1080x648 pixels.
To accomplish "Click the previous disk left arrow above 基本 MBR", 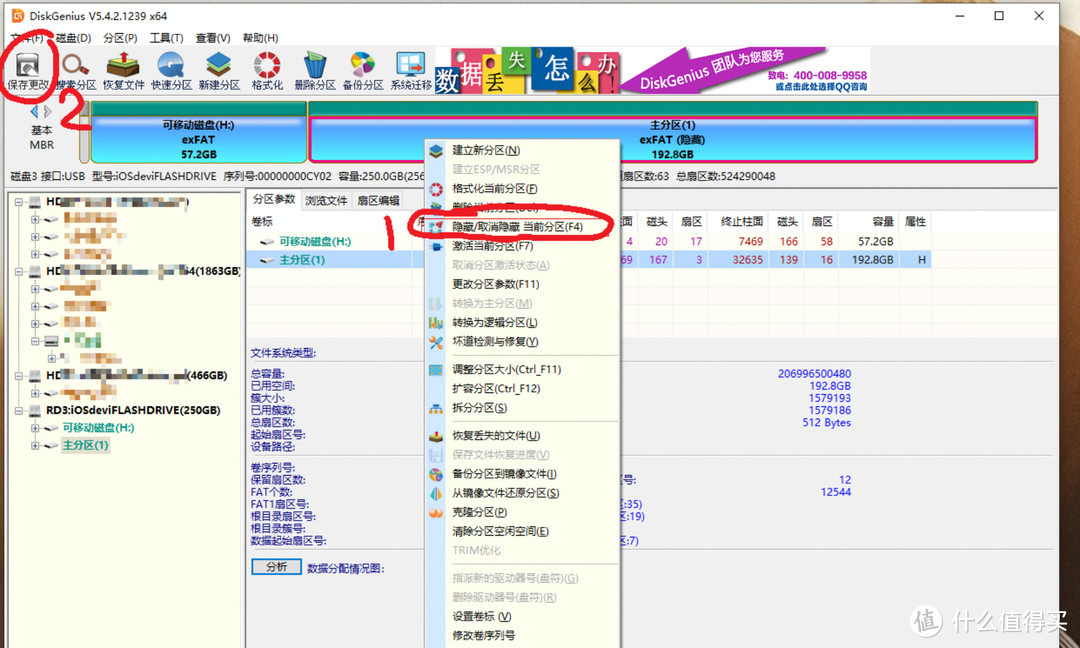I will point(34,112).
